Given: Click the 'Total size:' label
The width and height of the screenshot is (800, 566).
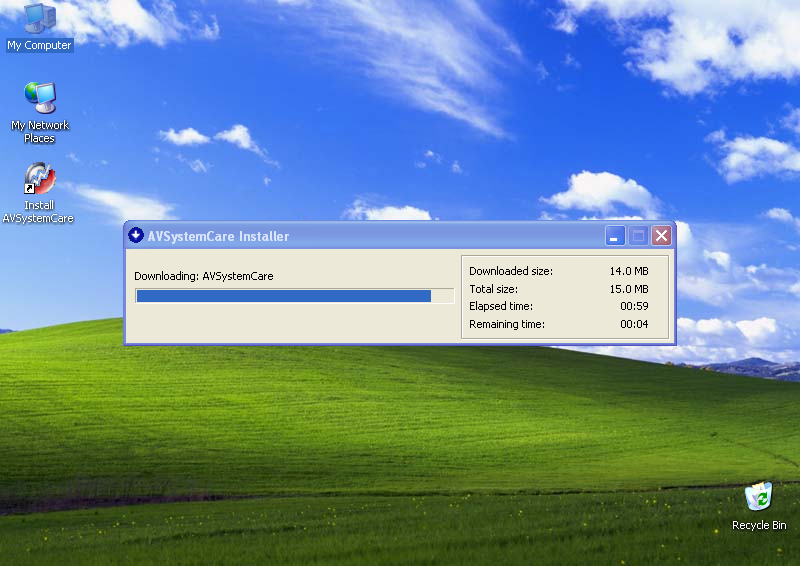Looking at the screenshot, I should point(493,289).
